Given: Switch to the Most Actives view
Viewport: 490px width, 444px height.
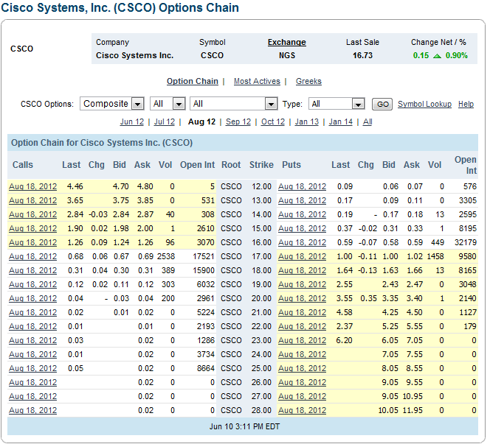Looking at the screenshot, I should tap(257, 81).
